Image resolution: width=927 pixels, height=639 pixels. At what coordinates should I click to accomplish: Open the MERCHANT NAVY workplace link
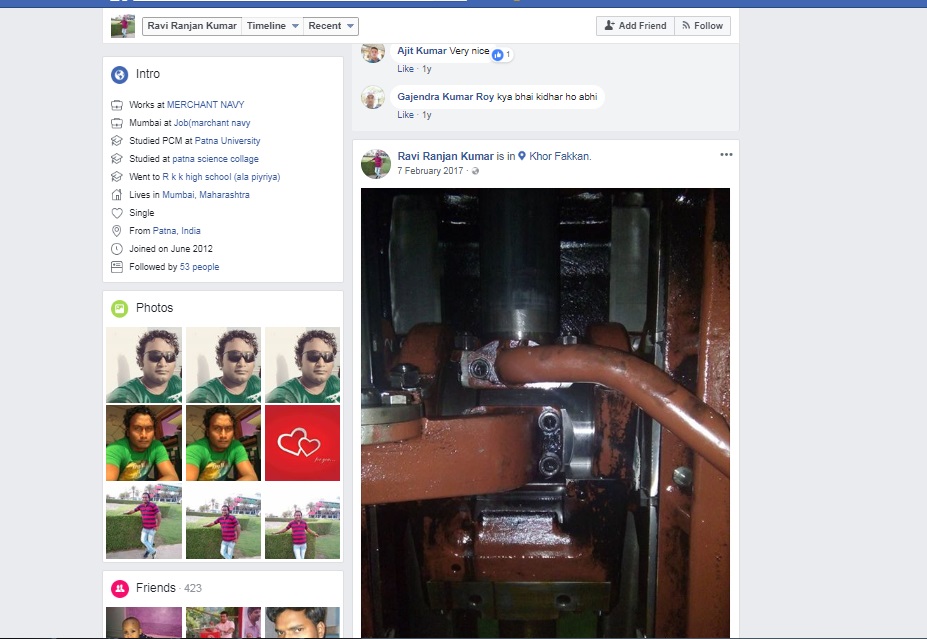click(206, 105)
